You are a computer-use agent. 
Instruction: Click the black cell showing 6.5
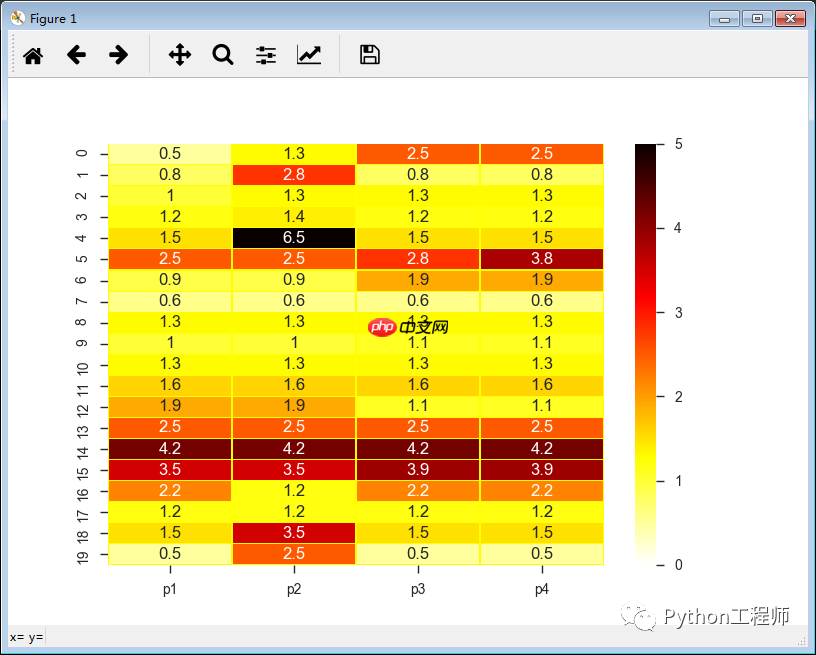click(293, 237)
